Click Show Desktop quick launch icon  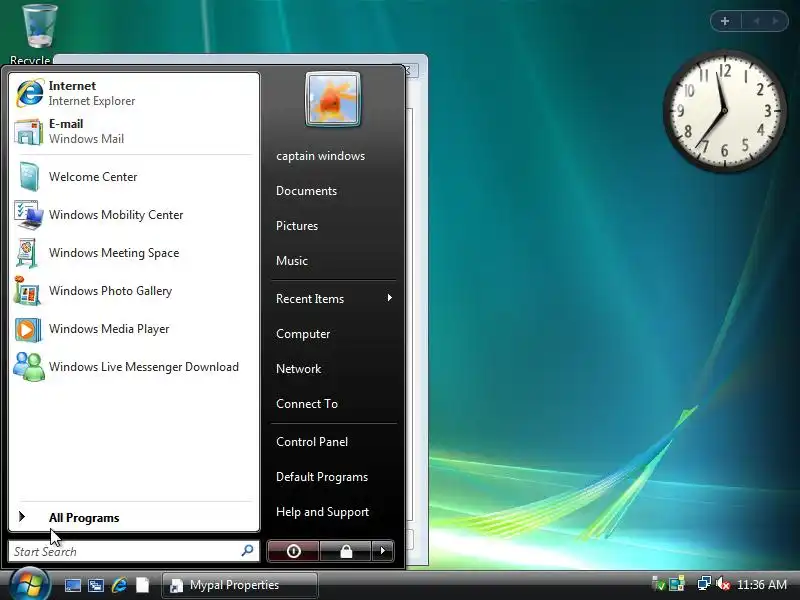point(72,585)
